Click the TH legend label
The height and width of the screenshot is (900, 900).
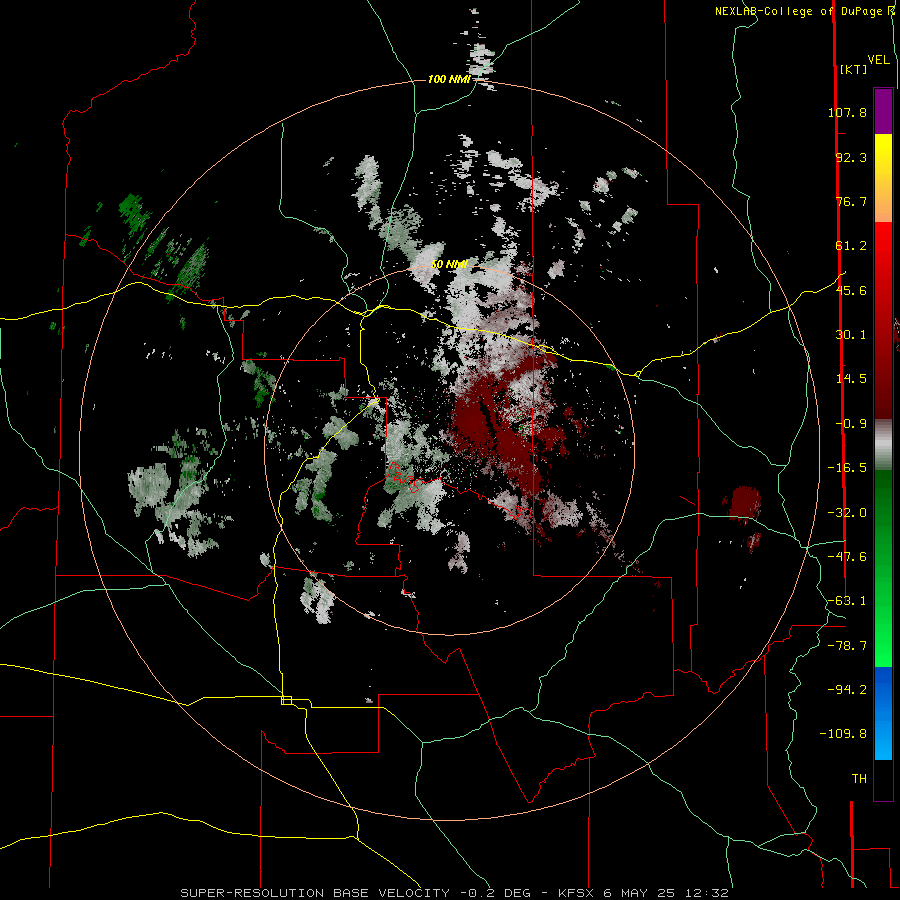pos(859,779)
